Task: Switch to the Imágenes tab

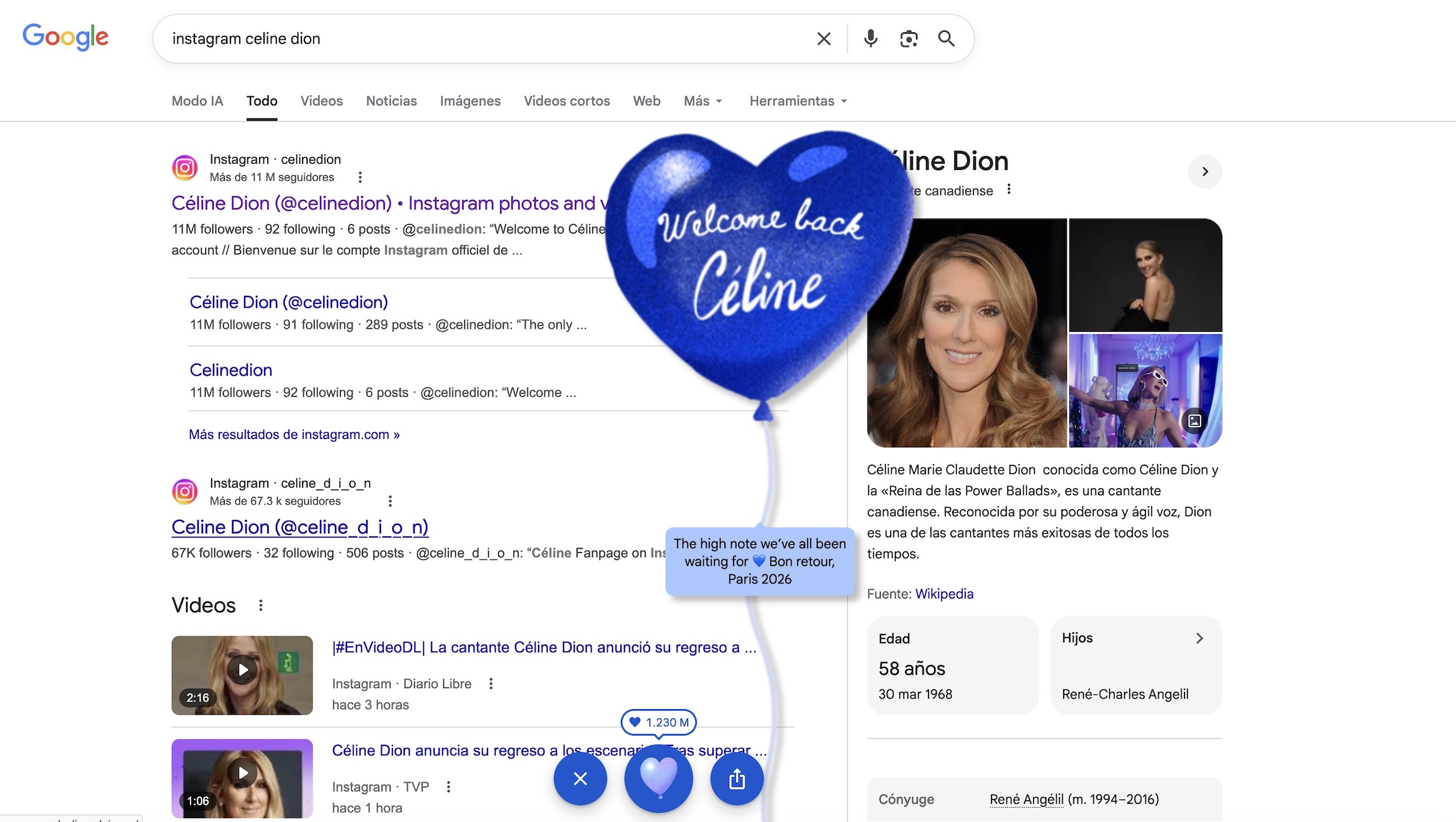Action: tap(470, 101)
